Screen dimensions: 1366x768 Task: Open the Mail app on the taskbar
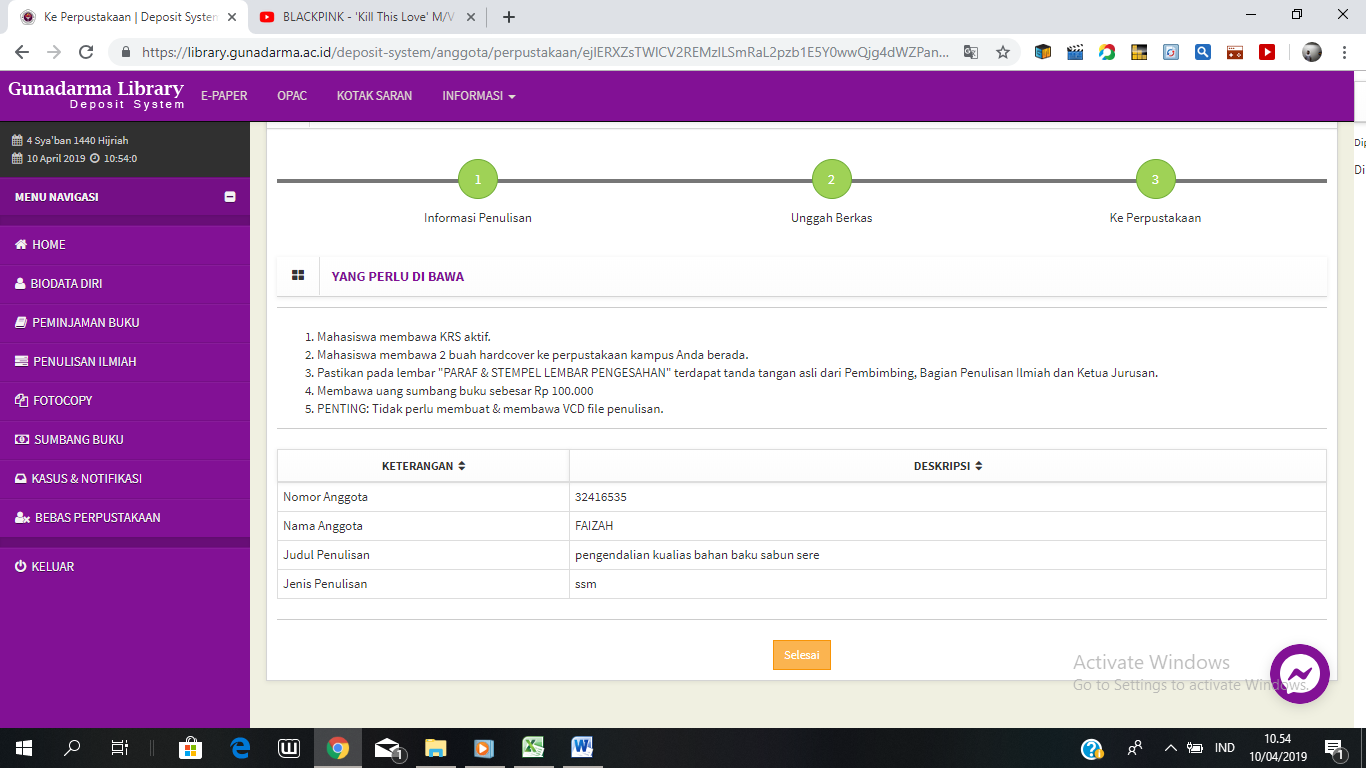pyautogui.click(x=387, y=748)
